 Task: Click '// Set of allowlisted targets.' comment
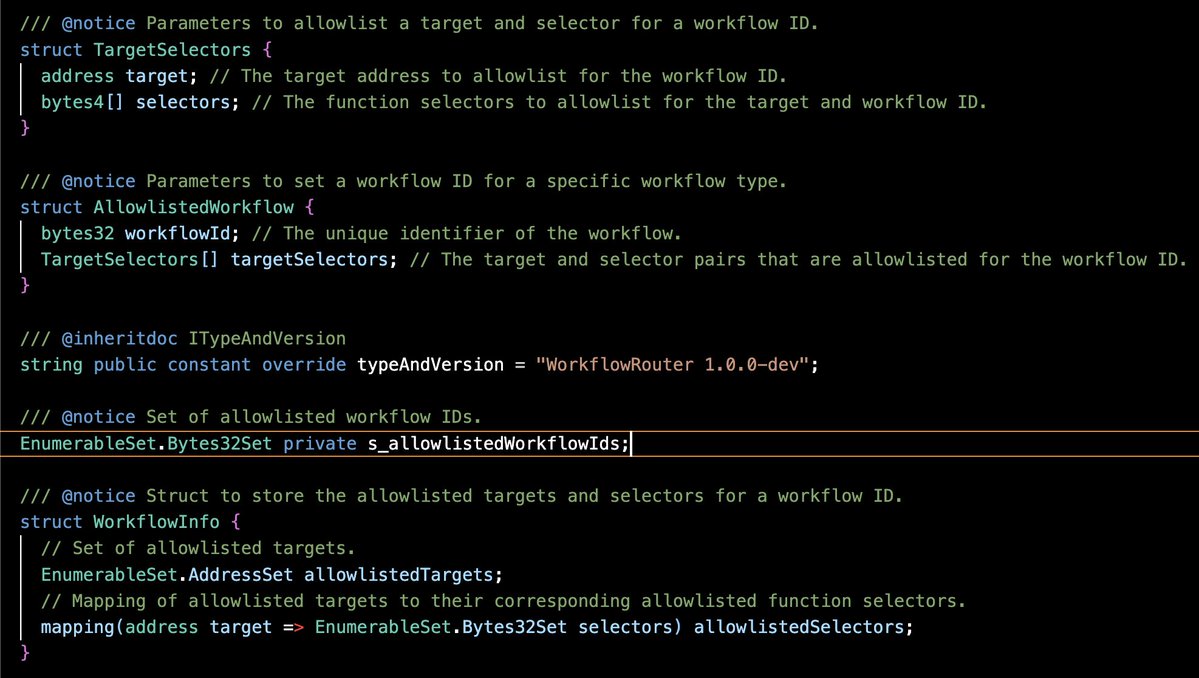coord(198,548)
